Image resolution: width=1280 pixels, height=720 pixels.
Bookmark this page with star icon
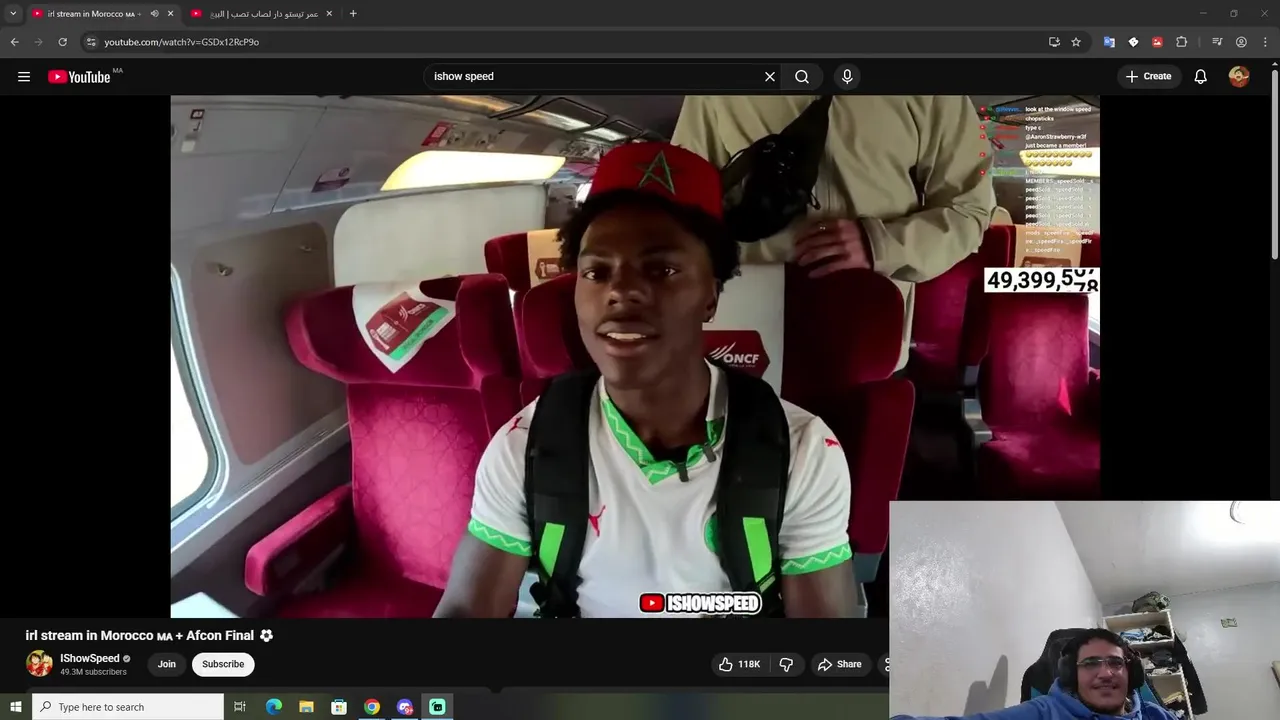coord(1076,42)
